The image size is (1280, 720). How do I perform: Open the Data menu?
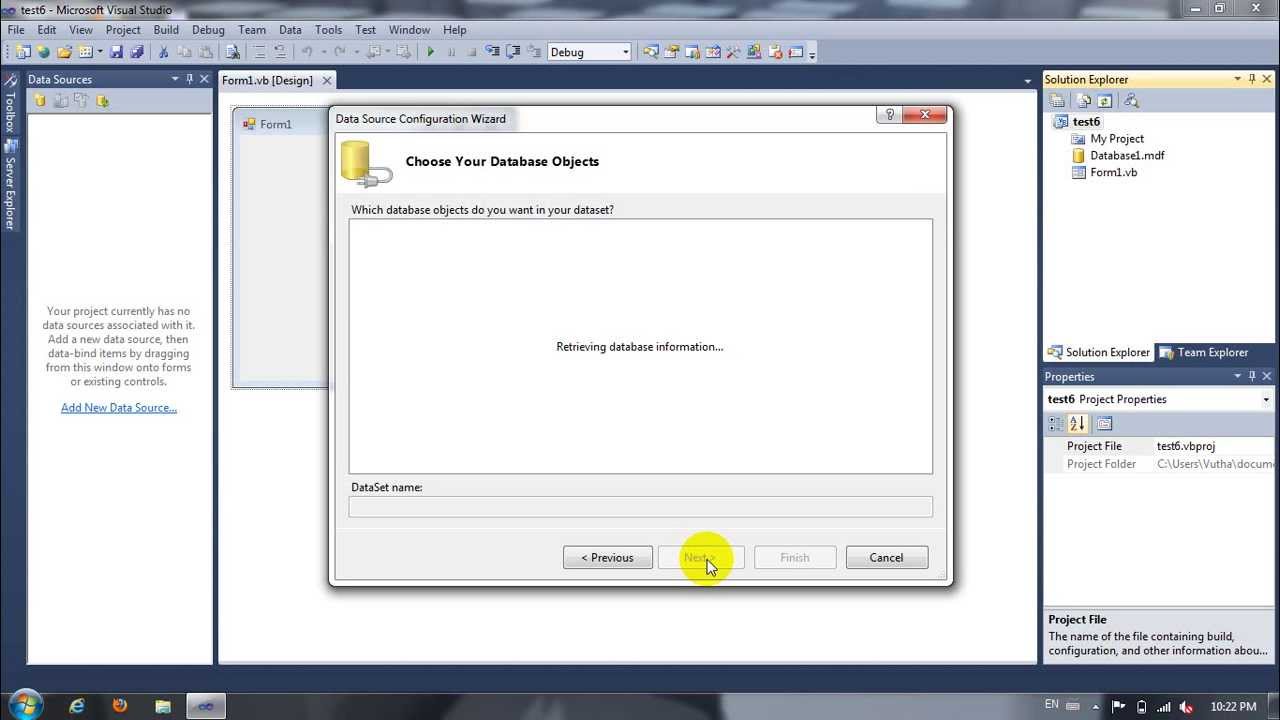290,30
